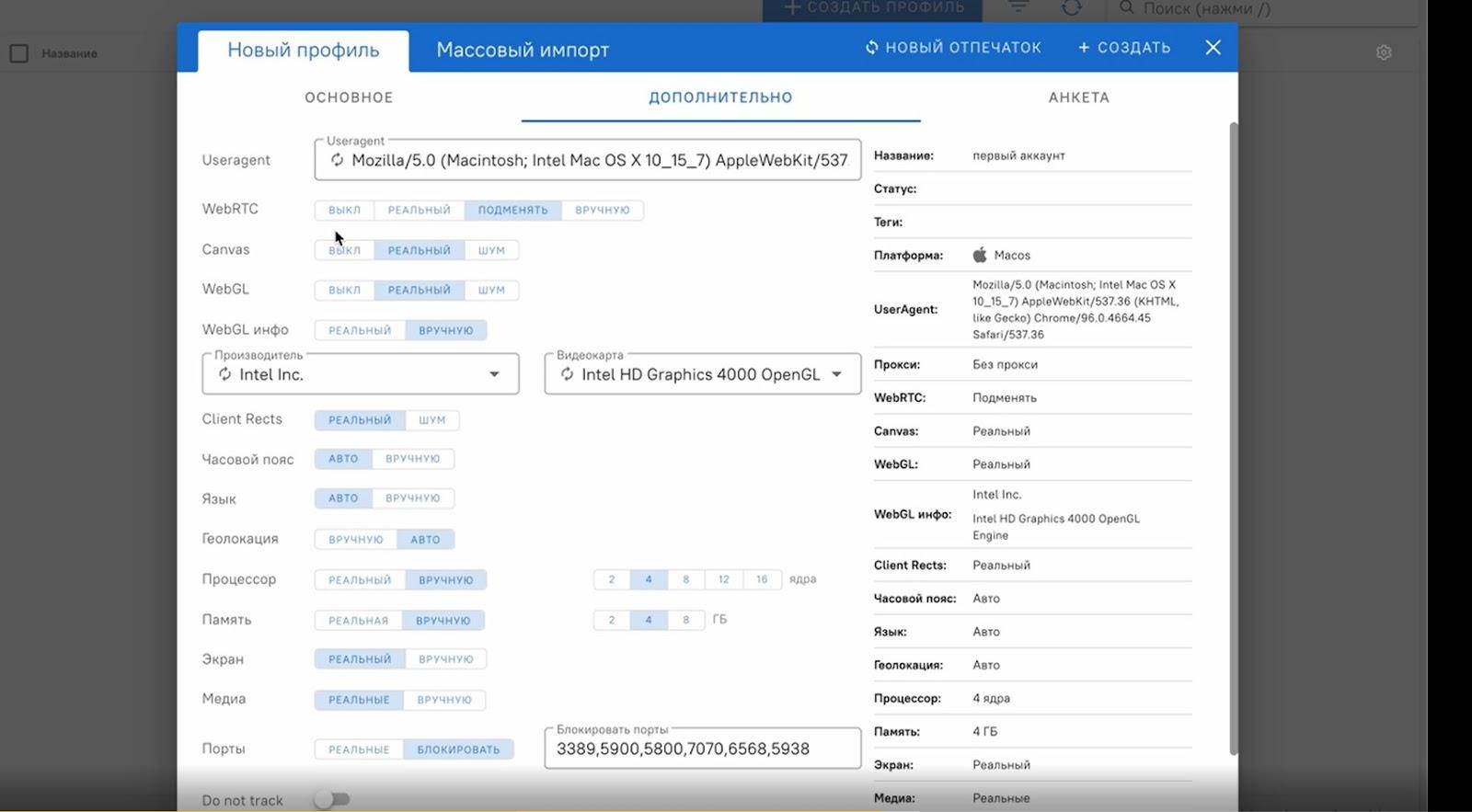Choose 16 processor cores
This screenshot has height=812, width=1472.
tap(762, 579)
